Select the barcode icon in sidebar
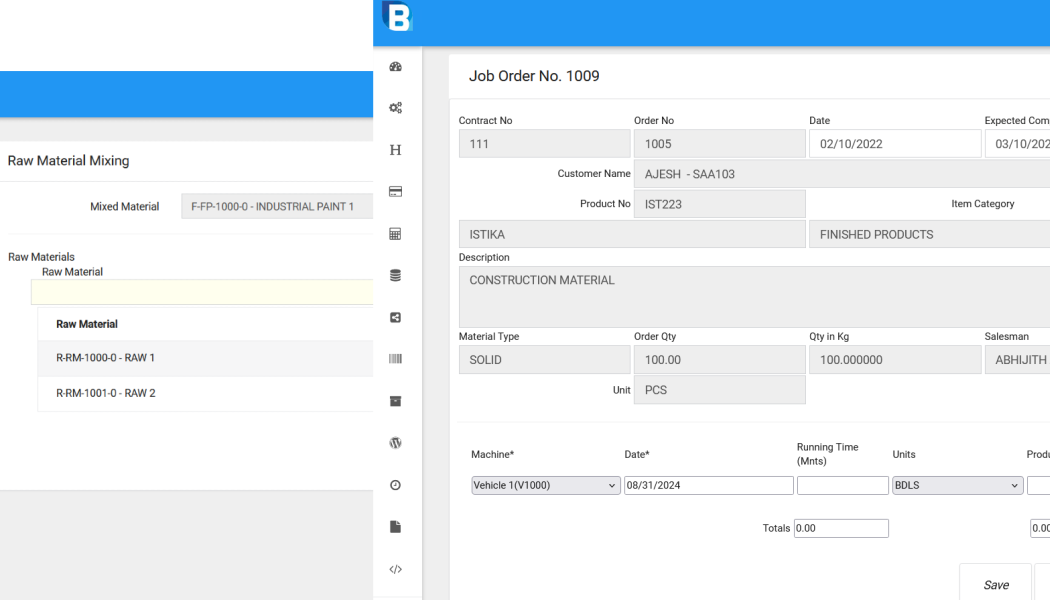The image size is (1050, 600). [395, 359]
